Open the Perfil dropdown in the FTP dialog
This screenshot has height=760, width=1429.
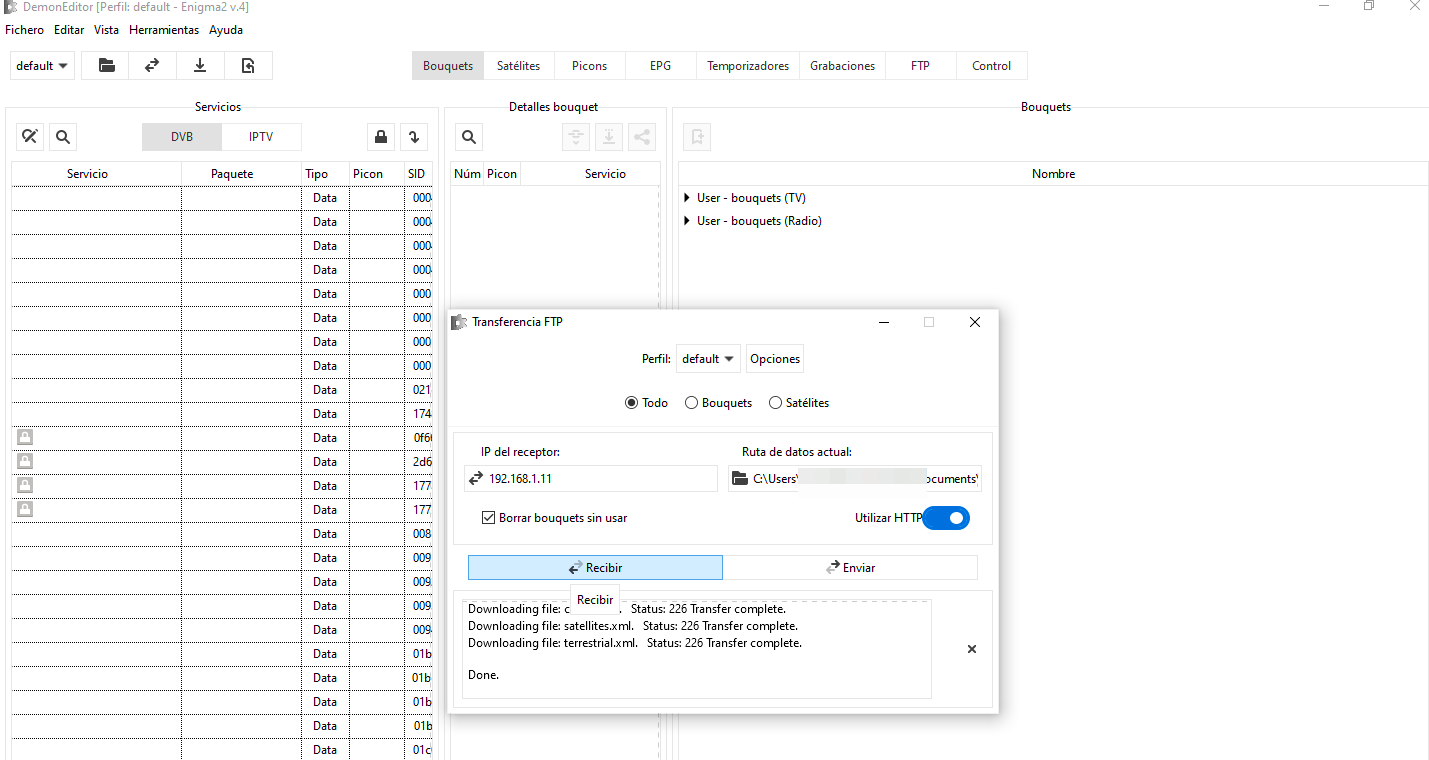click(x=708, y=359)
